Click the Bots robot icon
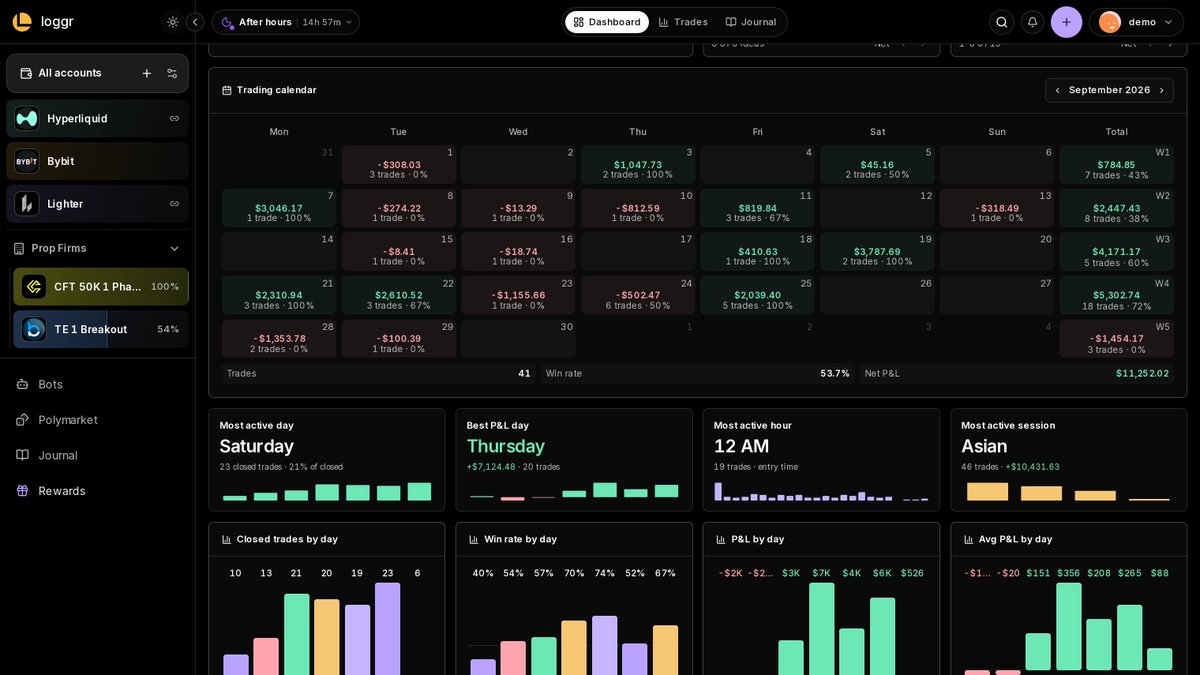The image size is (1200, 675). [22, 384]
